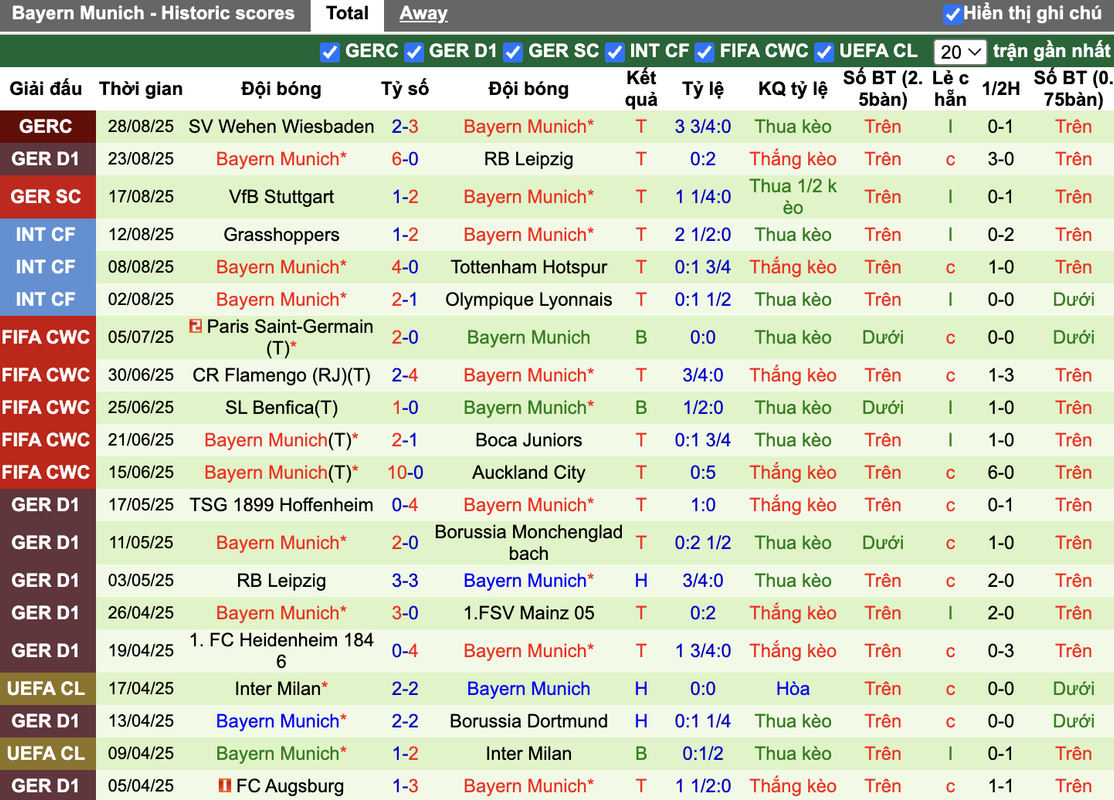Screen dimensions: 1114x800
Task: Toggle the FIFA CWC filter checkbox
Action: 704,52
